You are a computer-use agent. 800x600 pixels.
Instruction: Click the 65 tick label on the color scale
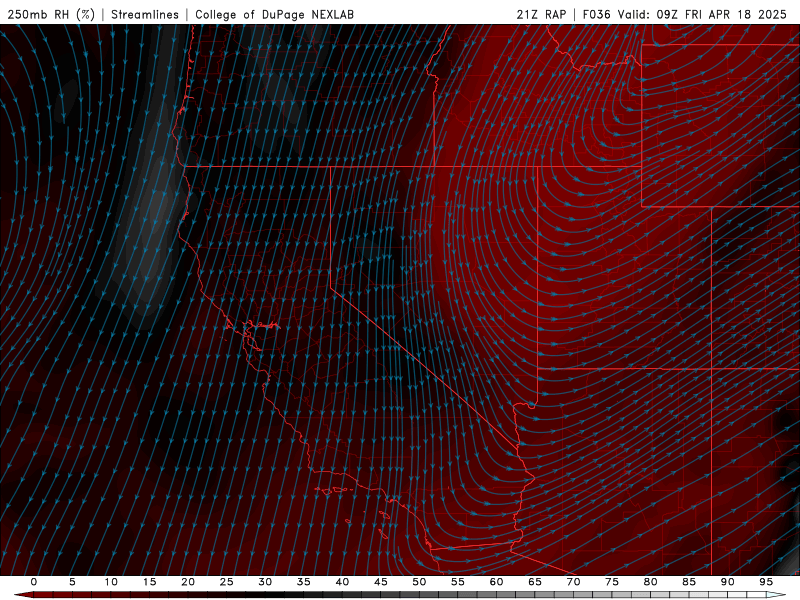click(x=535, y=582)
